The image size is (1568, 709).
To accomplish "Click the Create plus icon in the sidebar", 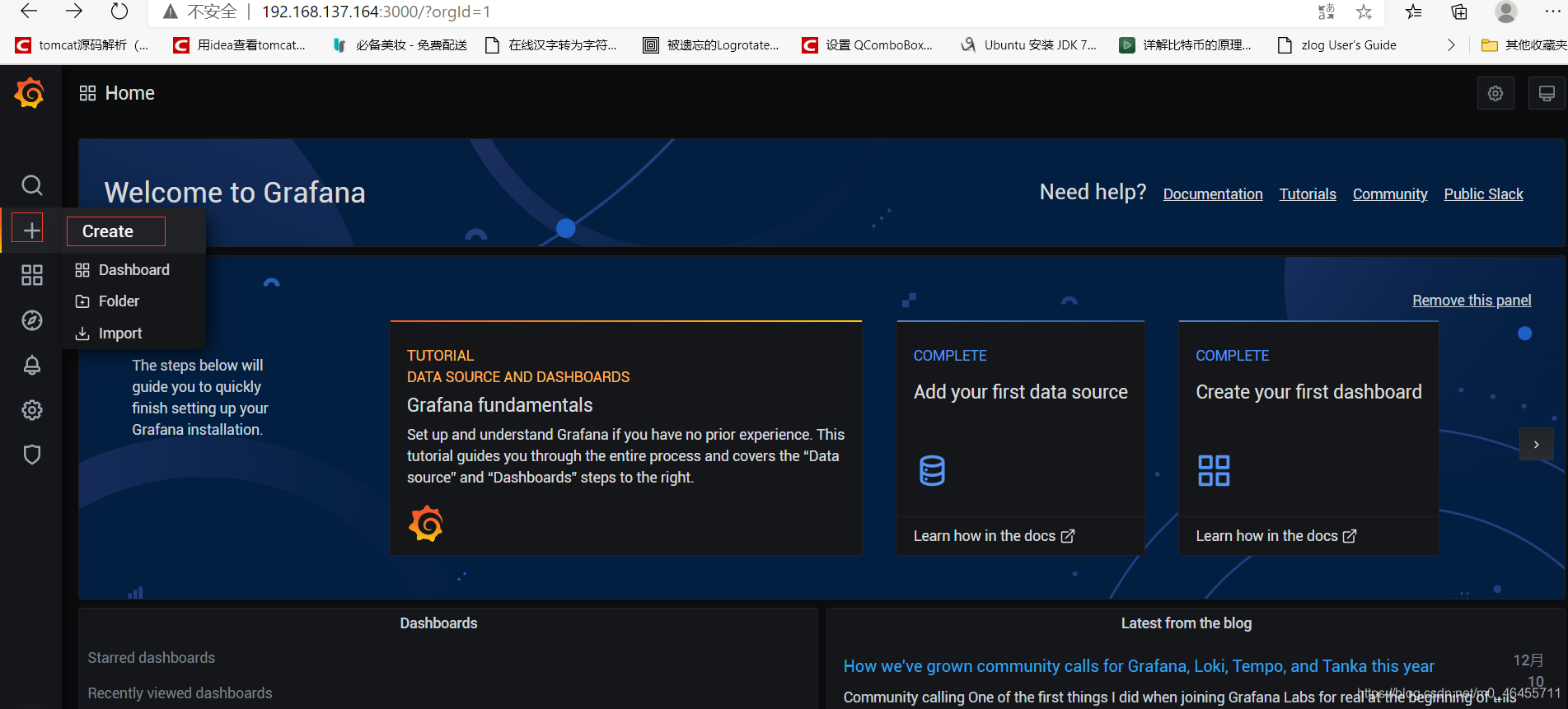I will point(31,230).
